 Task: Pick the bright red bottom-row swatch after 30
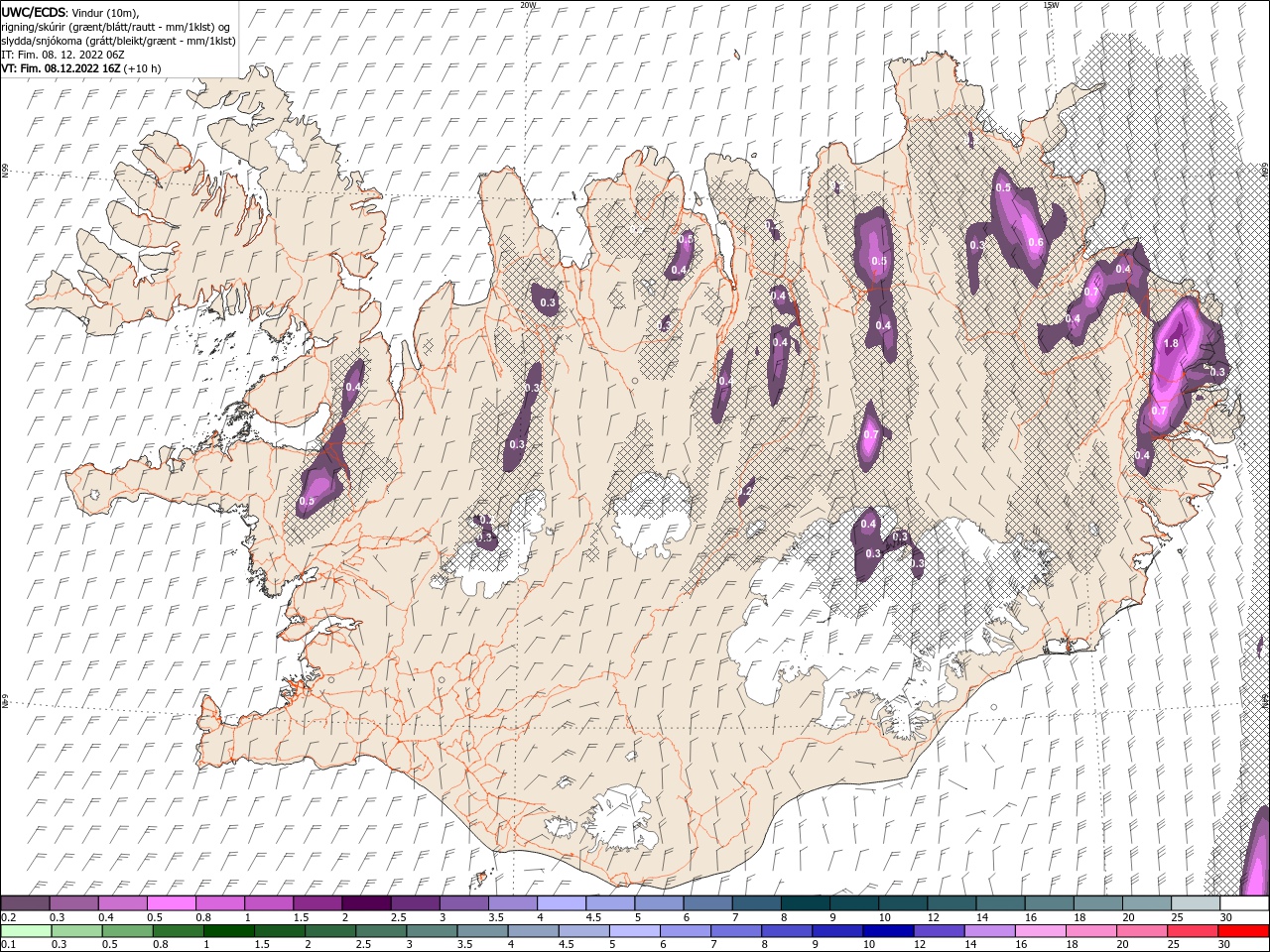[x=1243, y=931]
